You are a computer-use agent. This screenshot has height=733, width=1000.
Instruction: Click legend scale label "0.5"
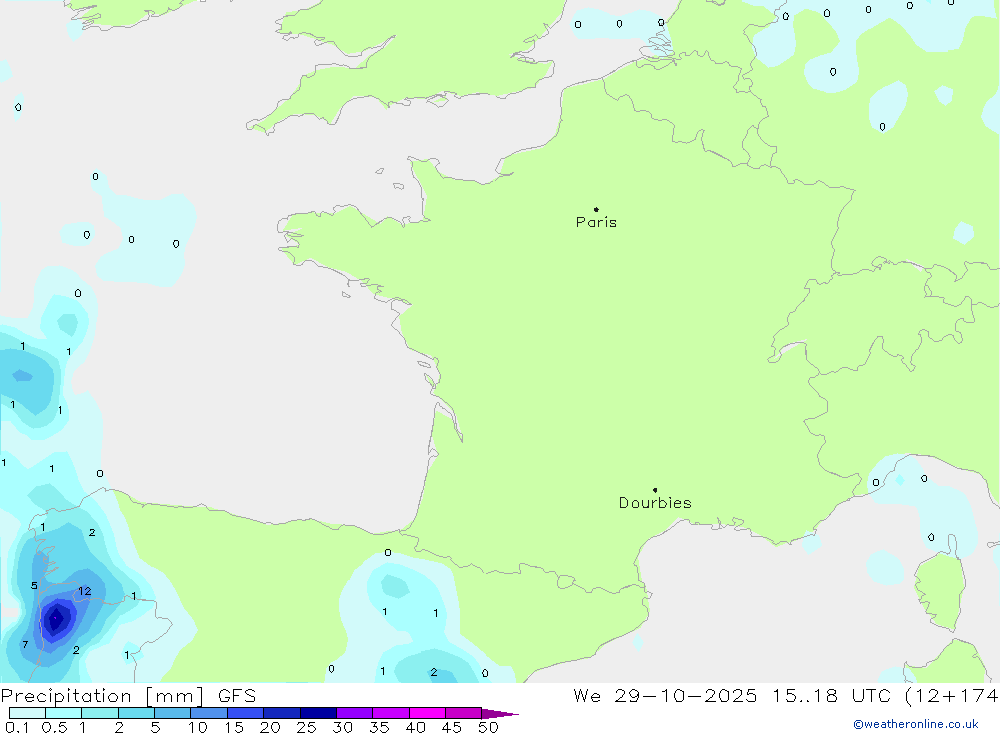coord(54,727)
